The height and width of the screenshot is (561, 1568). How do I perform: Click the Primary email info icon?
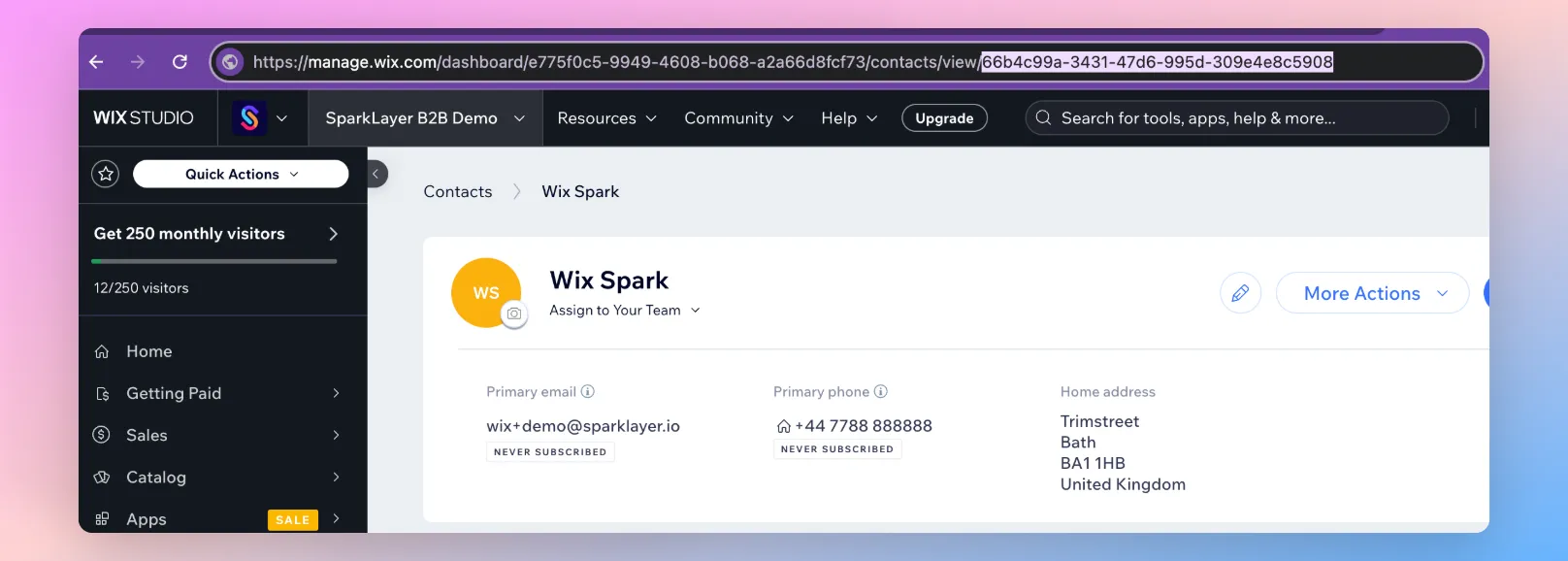(588, 392)
